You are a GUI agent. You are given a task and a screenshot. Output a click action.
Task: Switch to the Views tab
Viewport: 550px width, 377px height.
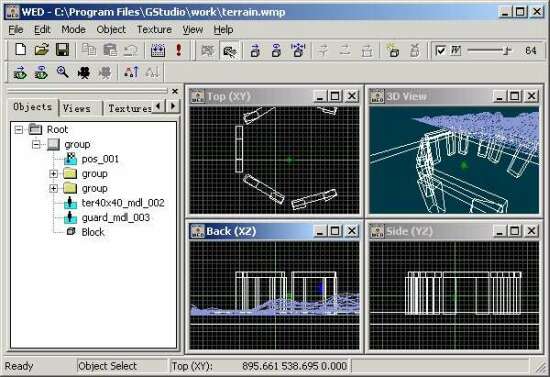pos(77,108)
